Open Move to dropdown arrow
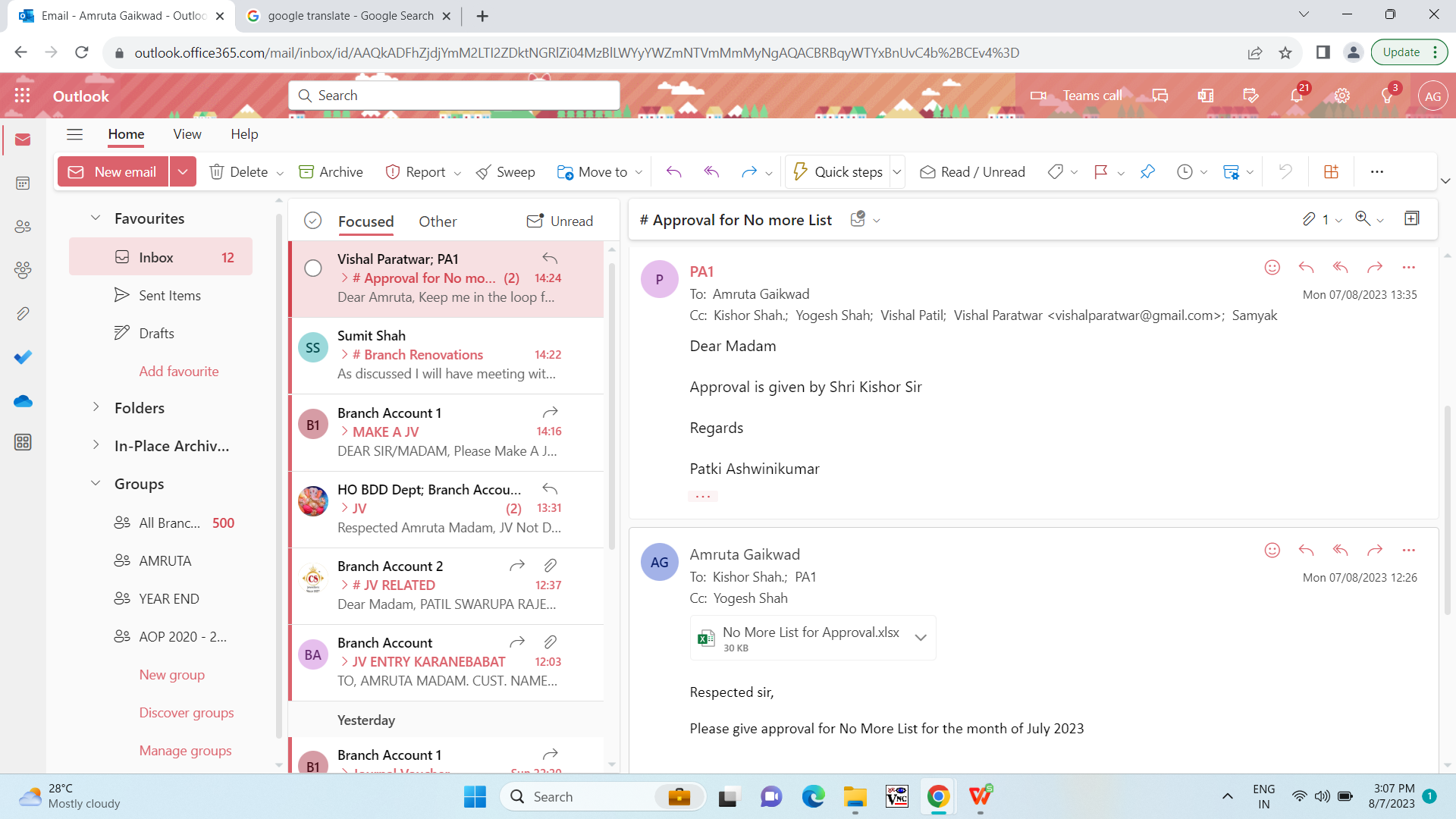 pos(639,173)
